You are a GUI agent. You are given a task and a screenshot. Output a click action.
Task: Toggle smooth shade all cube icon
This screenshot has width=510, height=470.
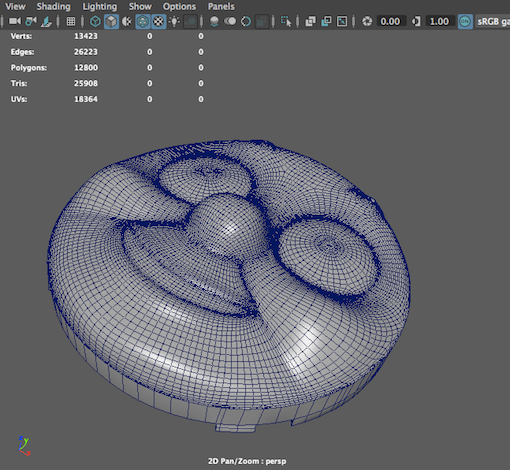click(x=111, y=22)
